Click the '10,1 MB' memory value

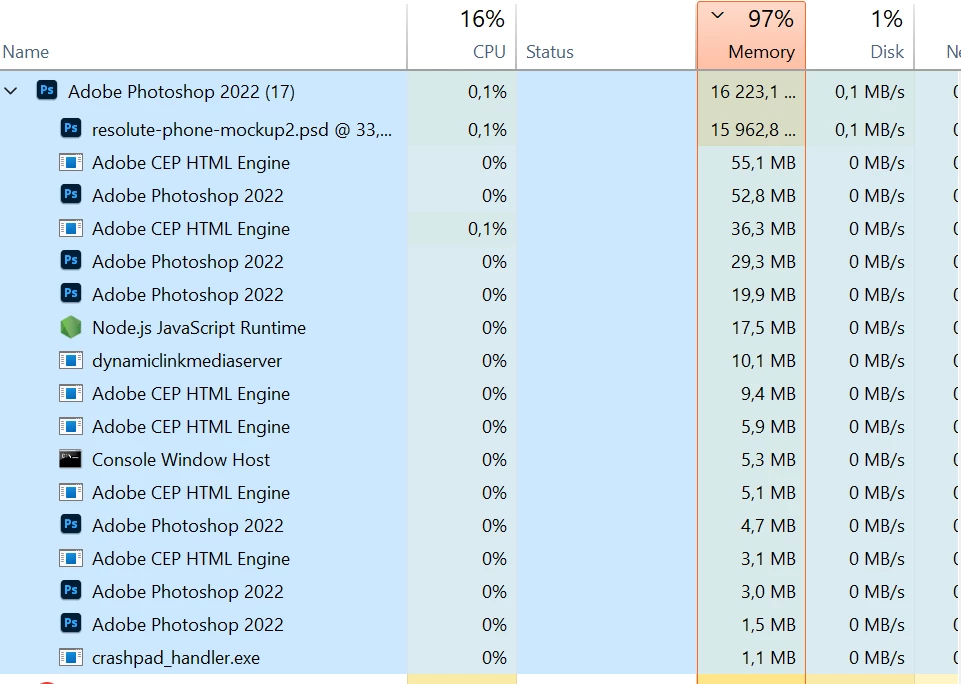[x=763, y=361]
